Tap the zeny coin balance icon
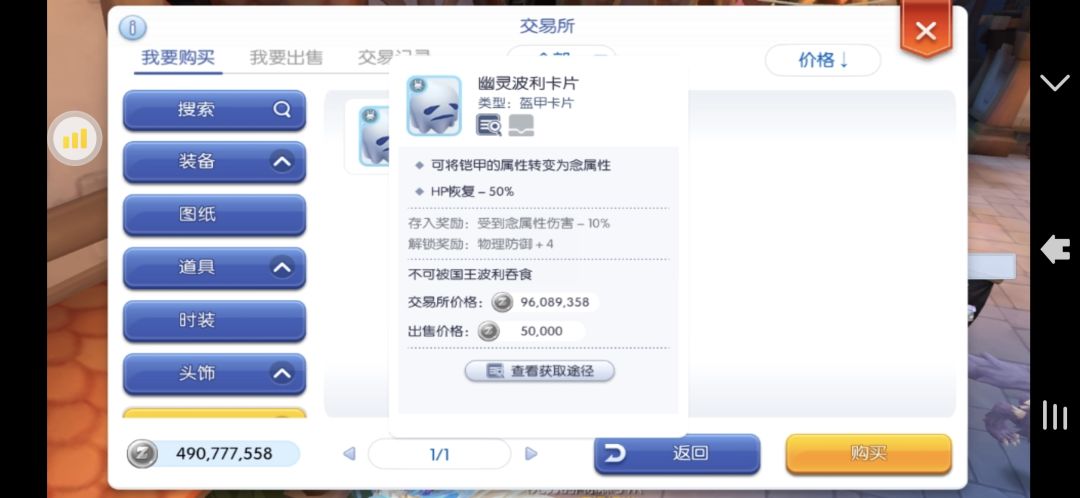This screenshot has height=498, width=1080. [143, 454]
